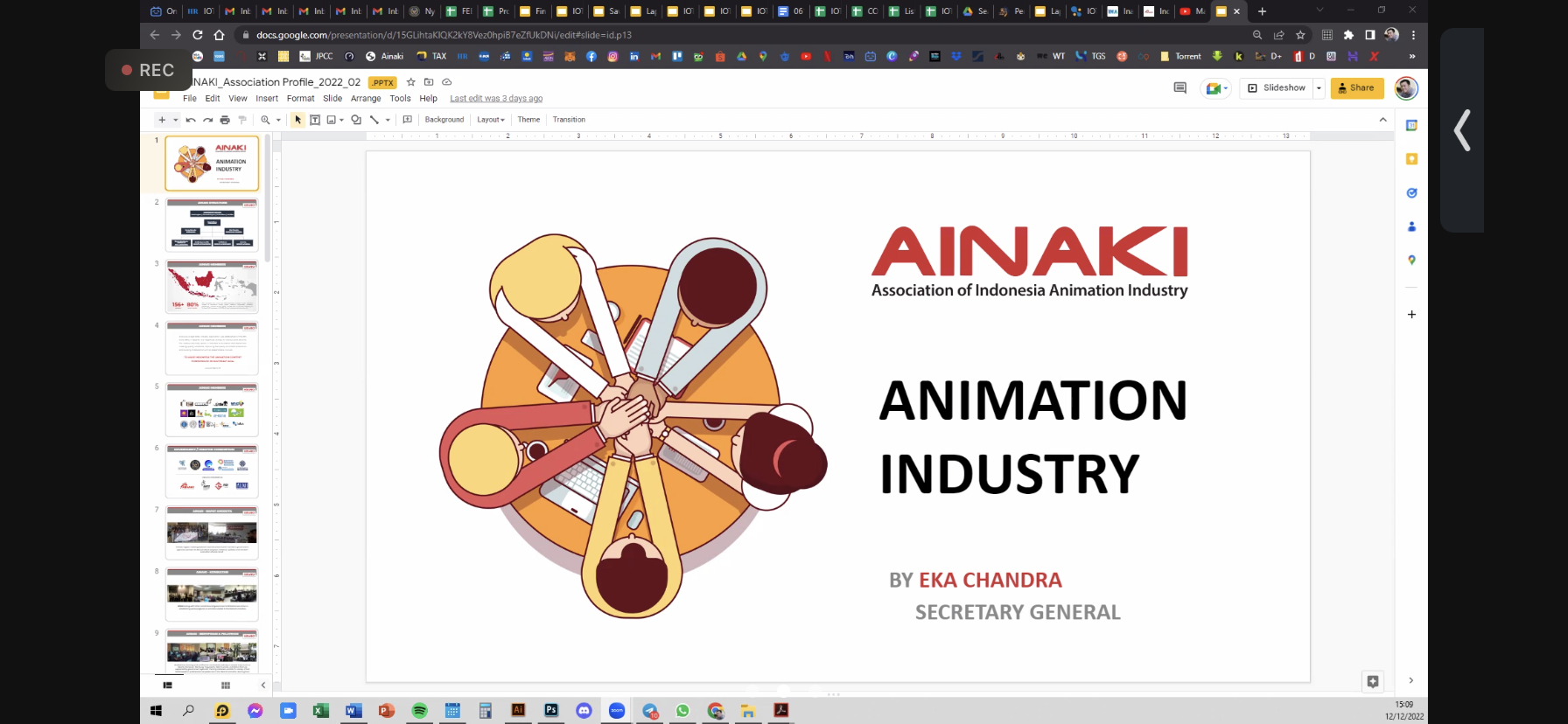Click the Transition button
The width and height of the screenshot is (1568, 724).
click(x=569, y=120)
